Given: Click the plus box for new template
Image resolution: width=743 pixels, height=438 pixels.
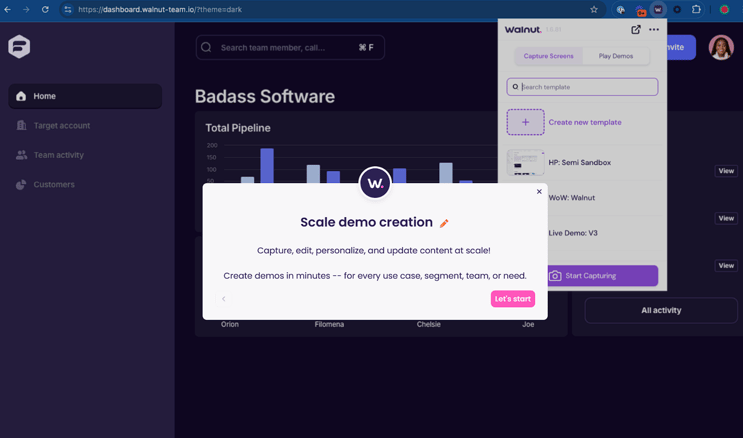Looking at the screenshot, I should 526,122.
